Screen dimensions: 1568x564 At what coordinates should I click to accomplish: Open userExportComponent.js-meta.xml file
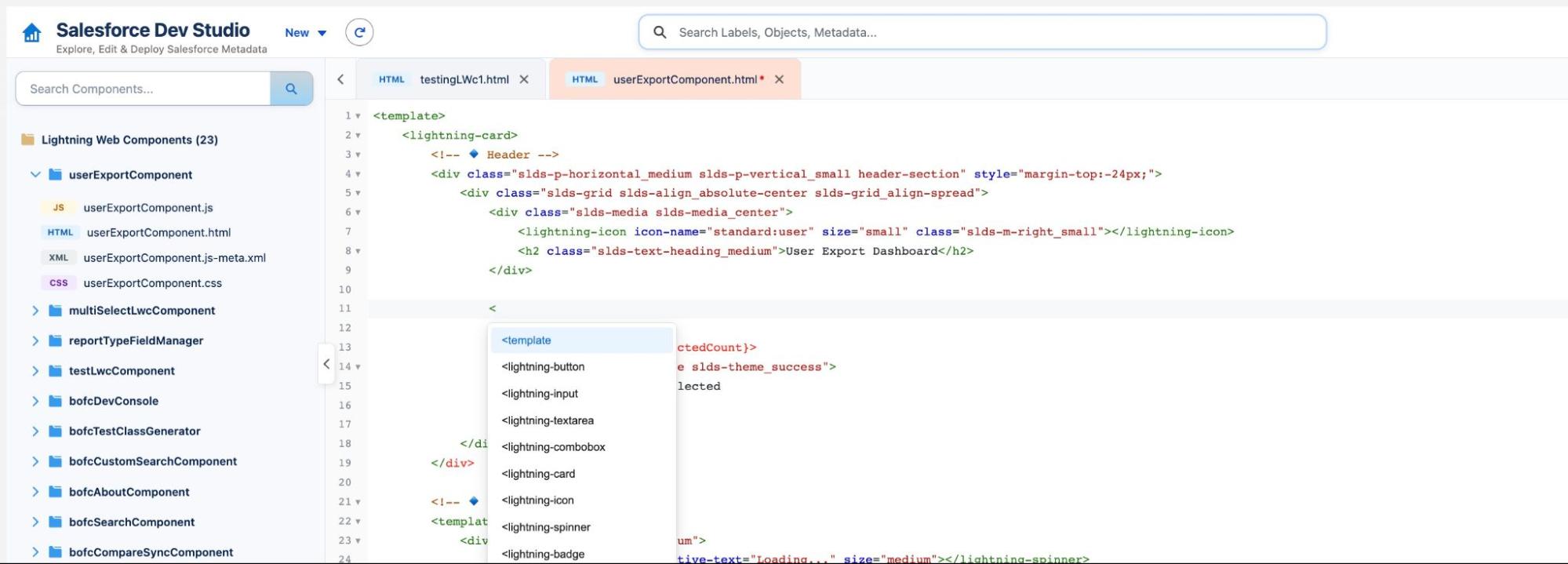point(174,257)
